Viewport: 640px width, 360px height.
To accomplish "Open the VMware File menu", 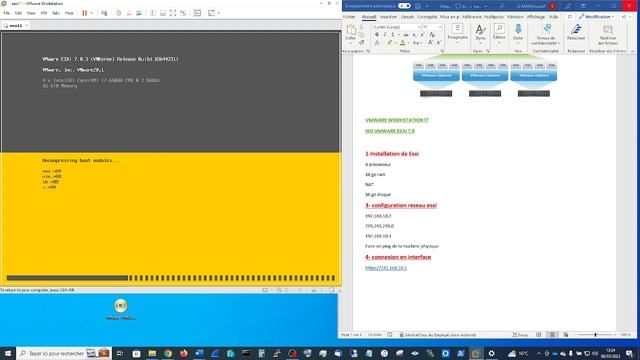I will click(x=7, y=13).
